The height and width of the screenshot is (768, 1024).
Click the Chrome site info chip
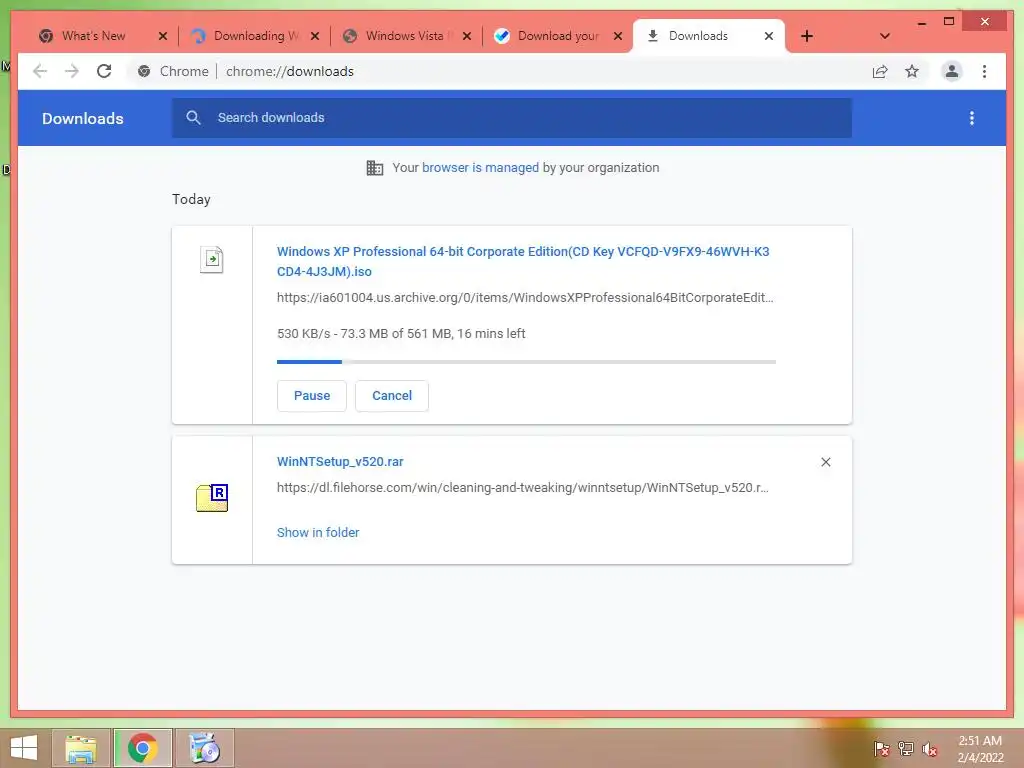pos(173,71)
